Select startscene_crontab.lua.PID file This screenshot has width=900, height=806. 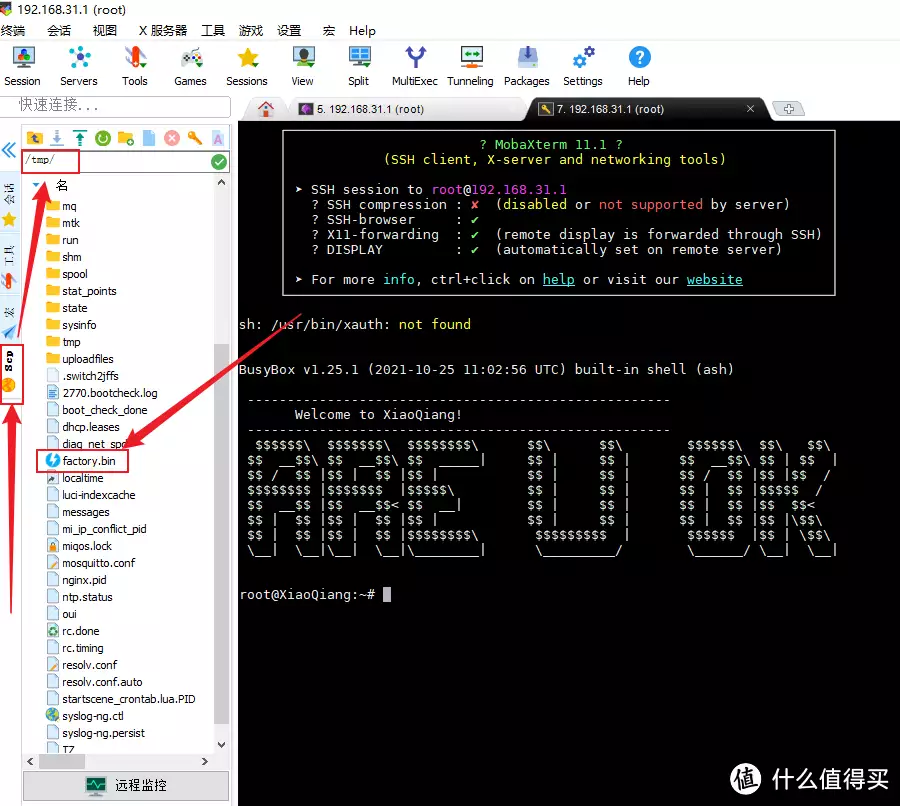click(121, 699)
